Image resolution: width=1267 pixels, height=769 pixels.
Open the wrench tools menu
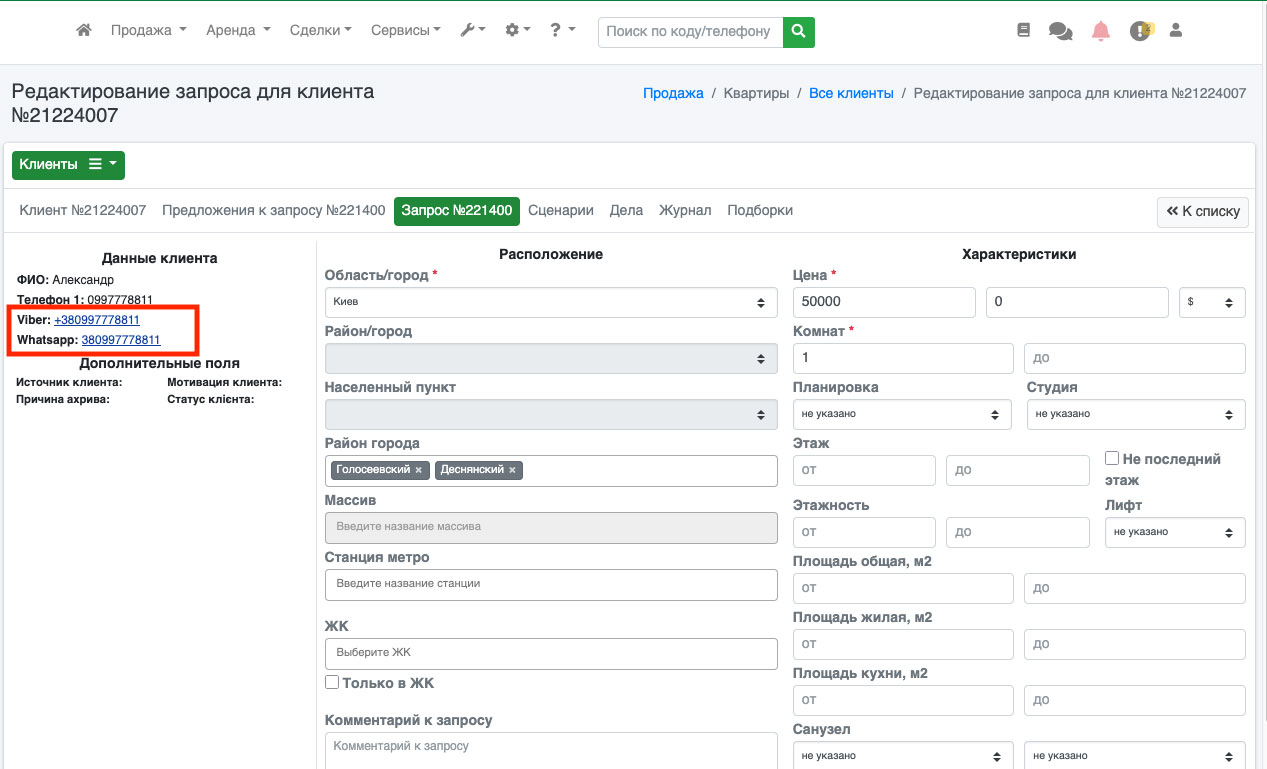pos(472,31)
